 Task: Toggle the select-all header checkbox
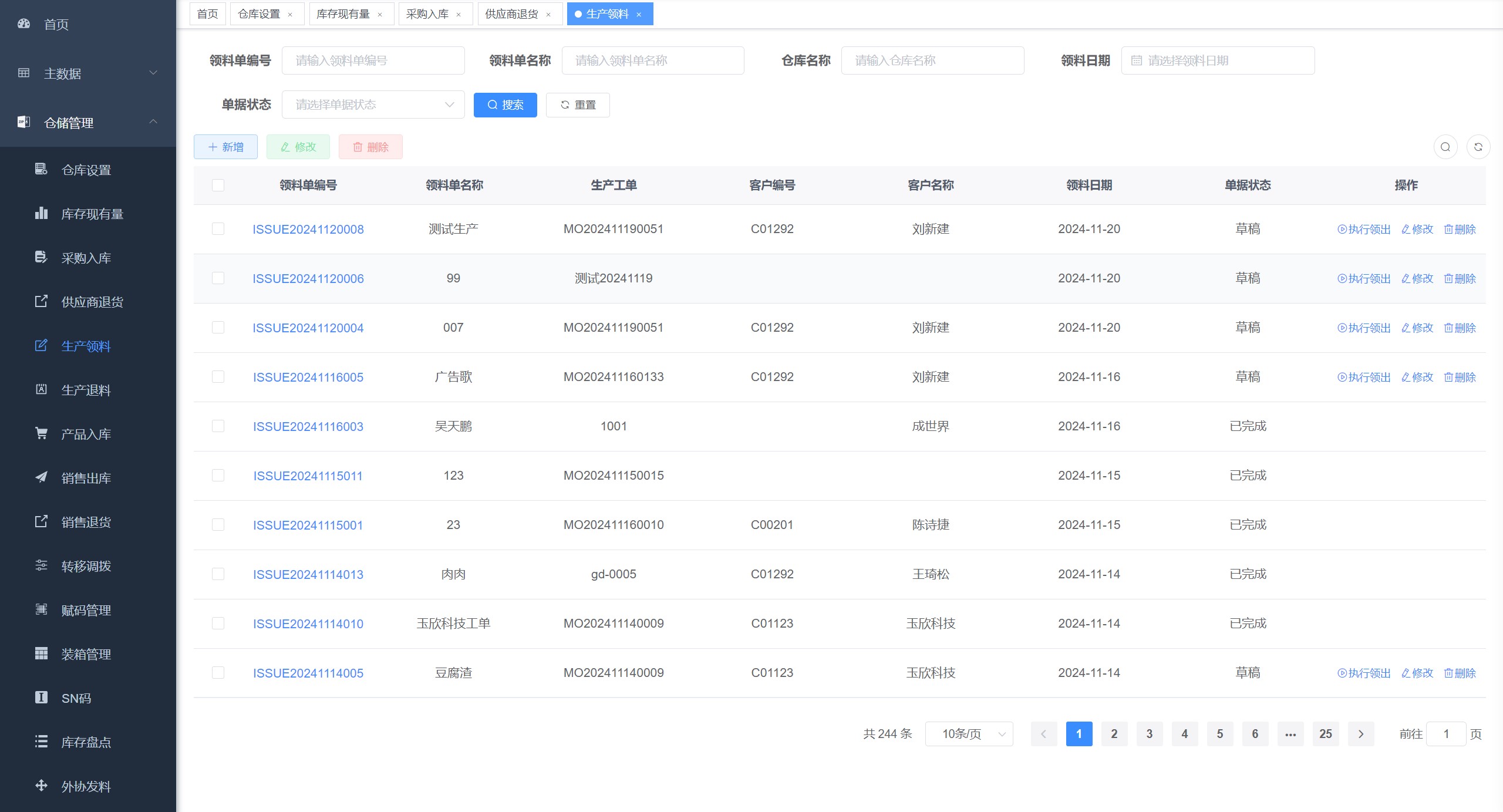pos(218,185)
